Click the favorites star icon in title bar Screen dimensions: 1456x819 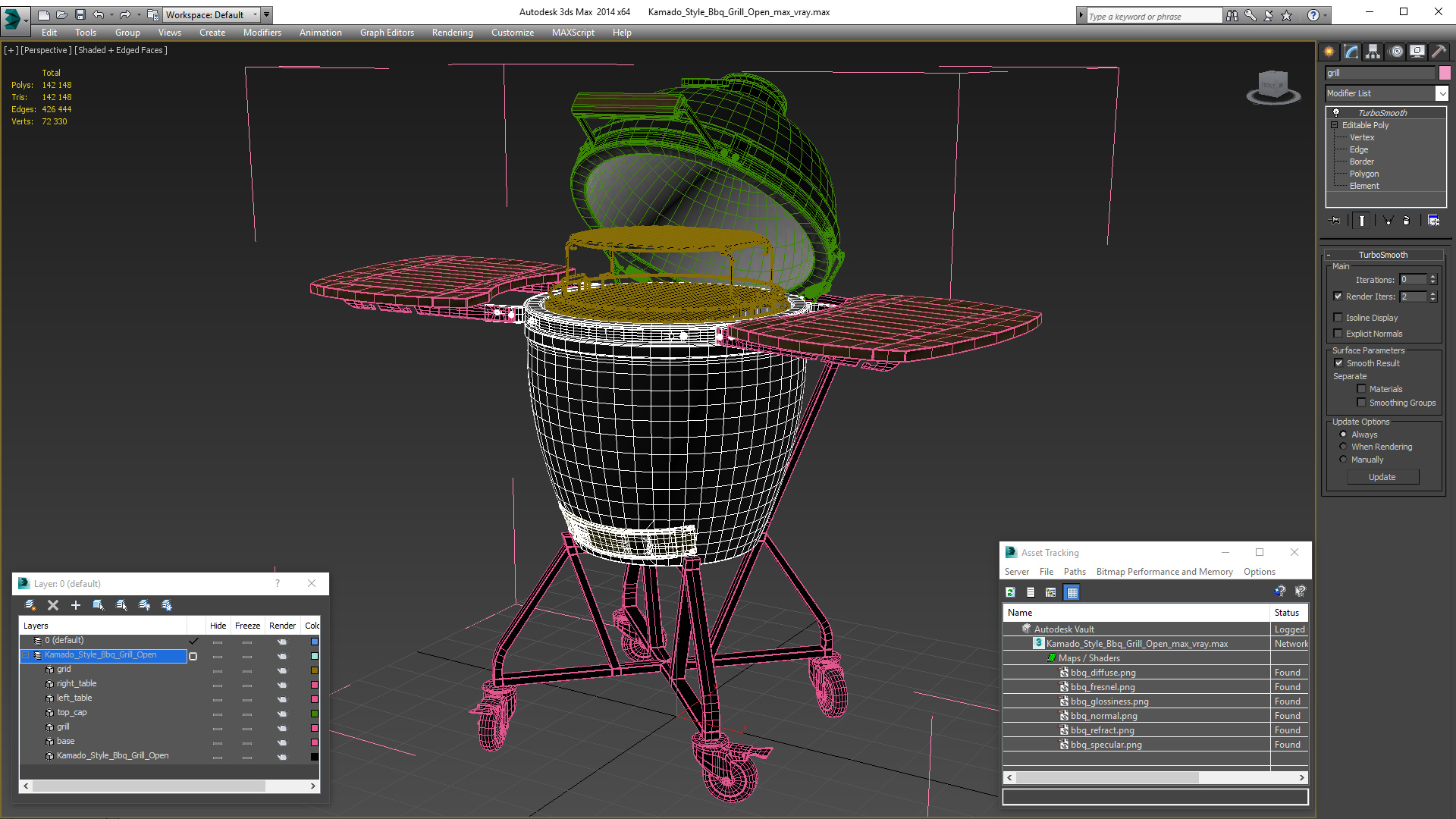pos(1287,15)
